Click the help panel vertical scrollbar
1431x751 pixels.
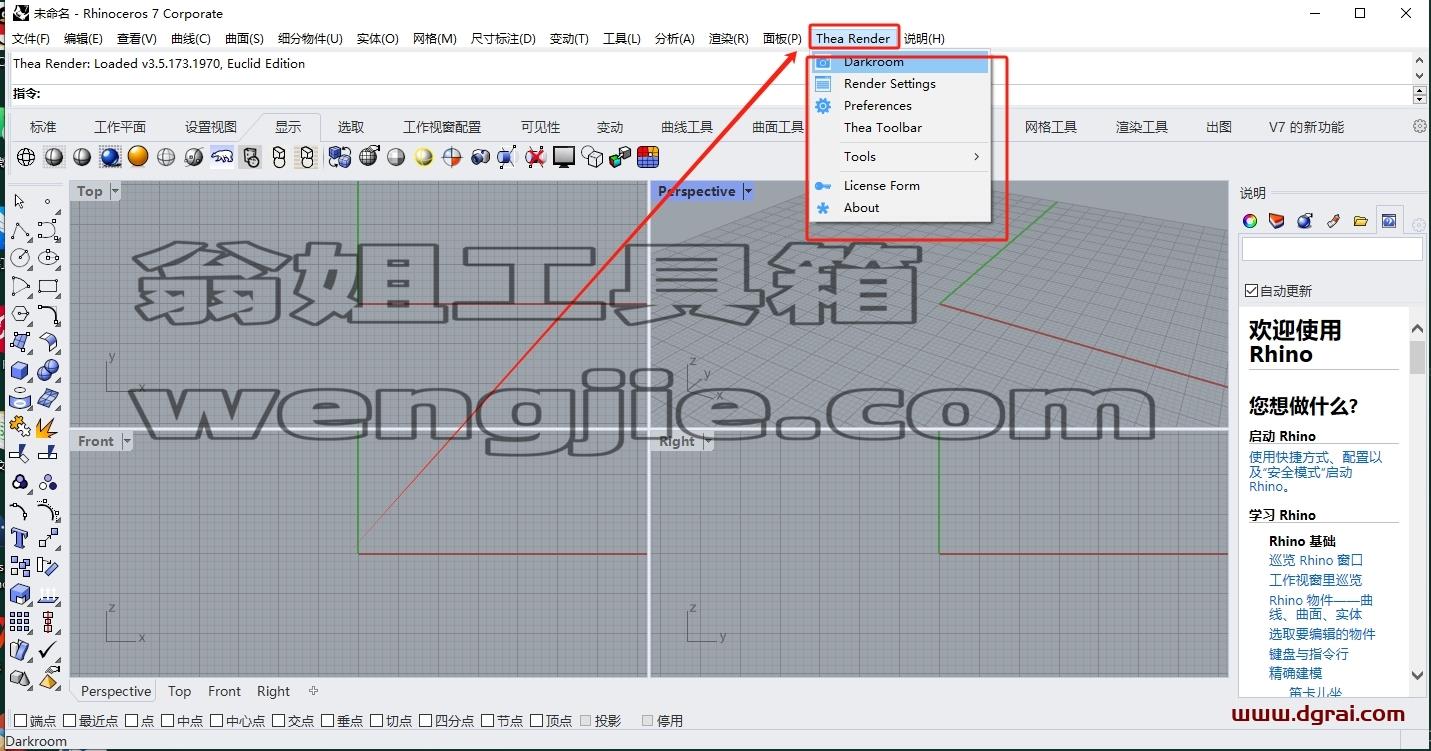coord(1417,500)
